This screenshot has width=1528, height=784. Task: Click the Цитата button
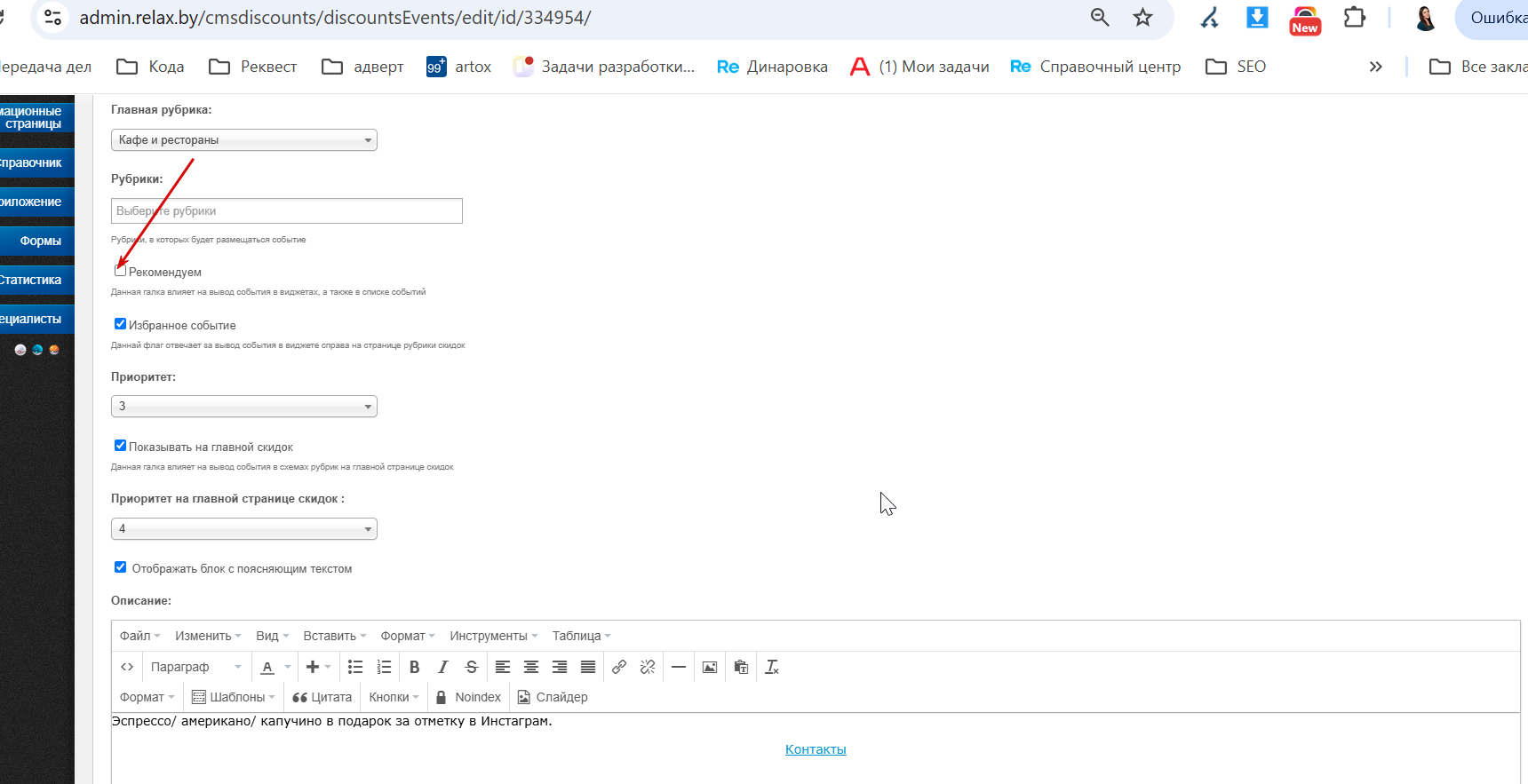[322, 697]
